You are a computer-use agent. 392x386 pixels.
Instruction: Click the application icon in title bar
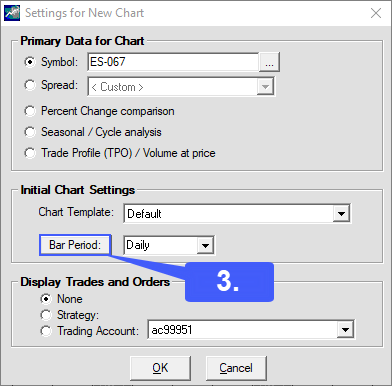pyautogui.click(x=12, y=13)
